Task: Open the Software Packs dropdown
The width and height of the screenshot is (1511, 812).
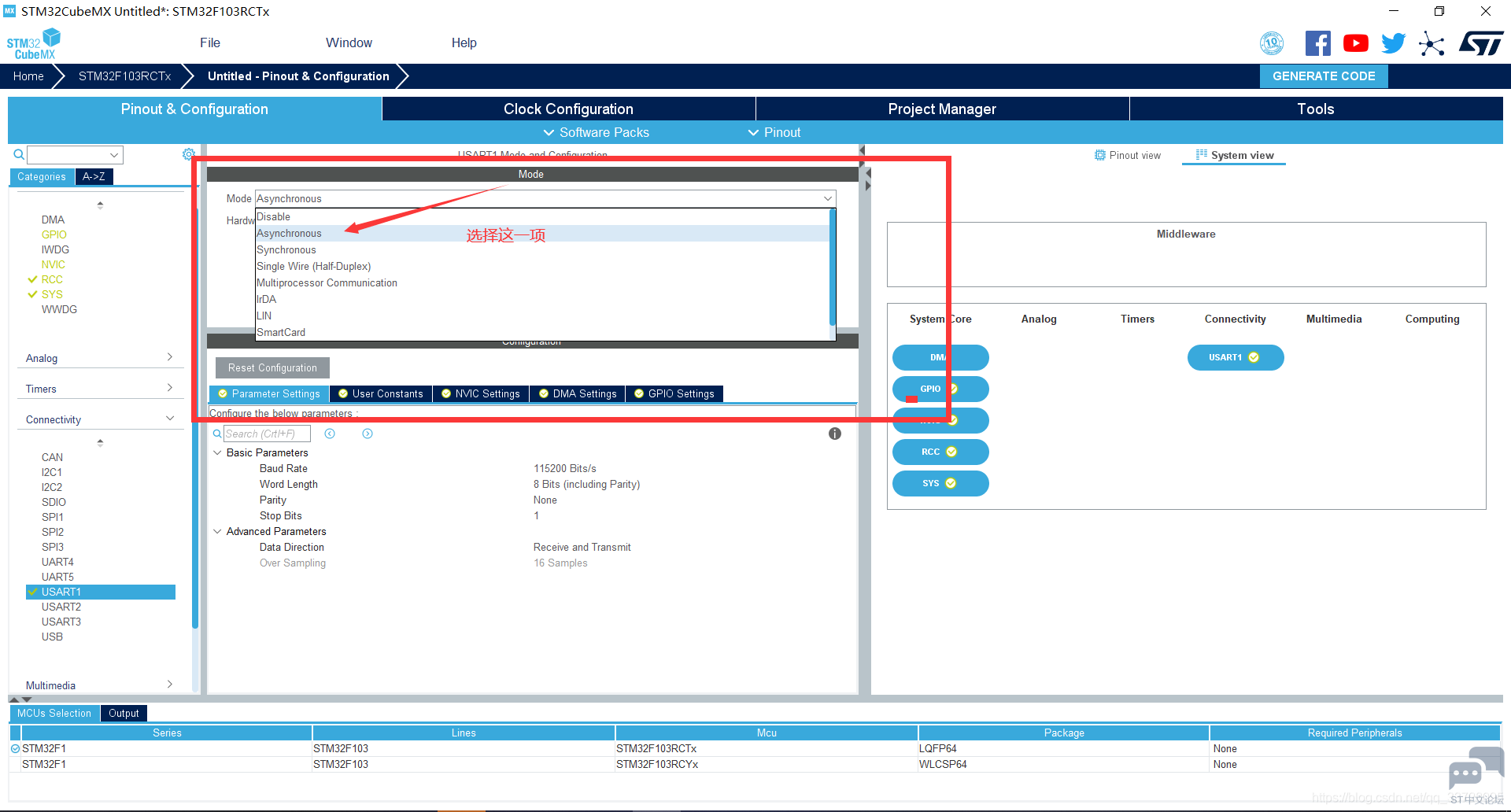Action: pos(597,132)
